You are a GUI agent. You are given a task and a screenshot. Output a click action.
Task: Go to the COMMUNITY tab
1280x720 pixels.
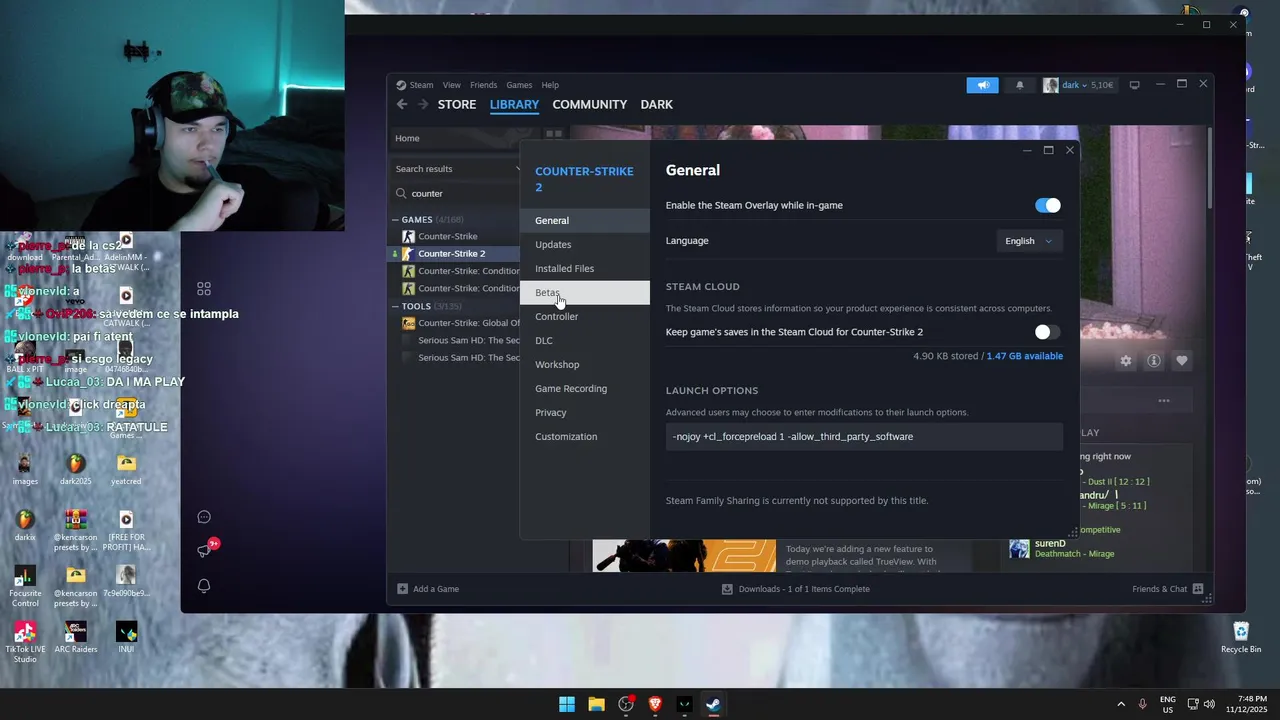point(590,104)
